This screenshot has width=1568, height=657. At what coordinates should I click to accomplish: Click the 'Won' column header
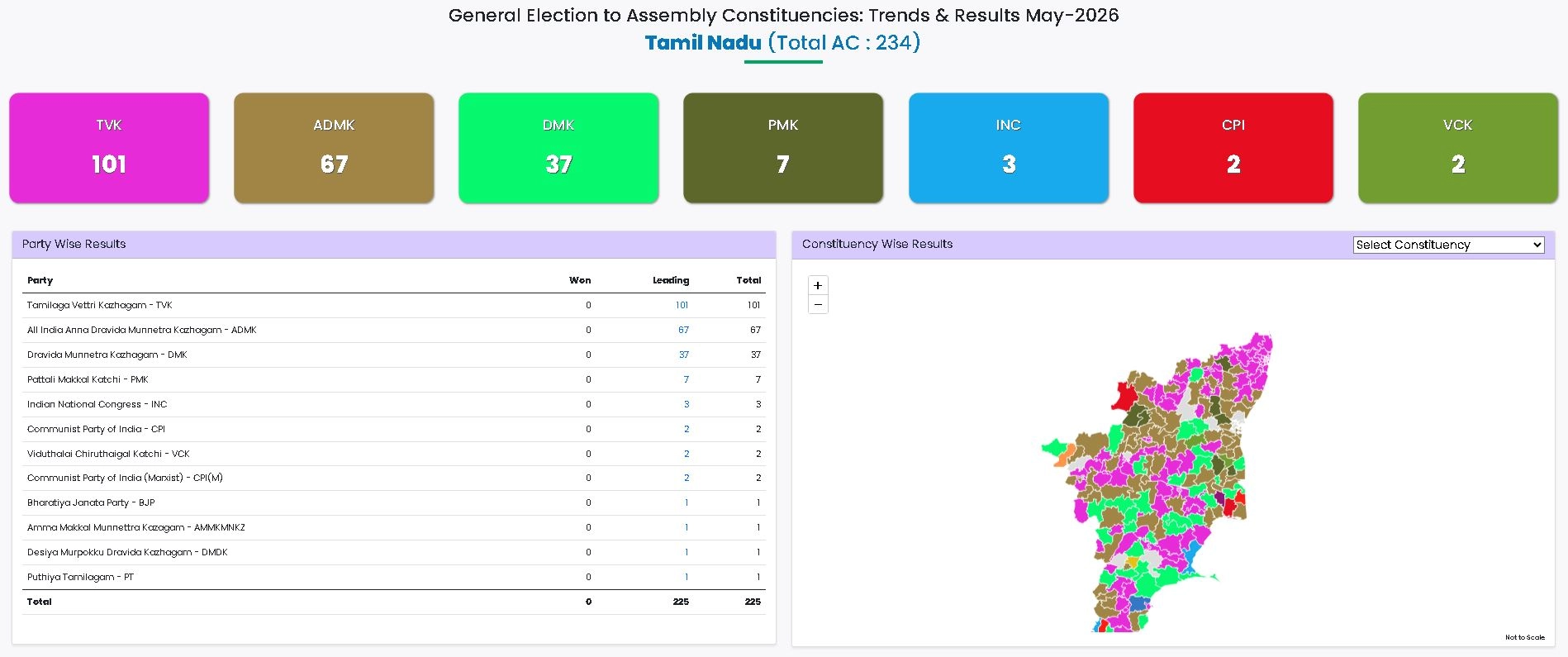tap(580, 280)
